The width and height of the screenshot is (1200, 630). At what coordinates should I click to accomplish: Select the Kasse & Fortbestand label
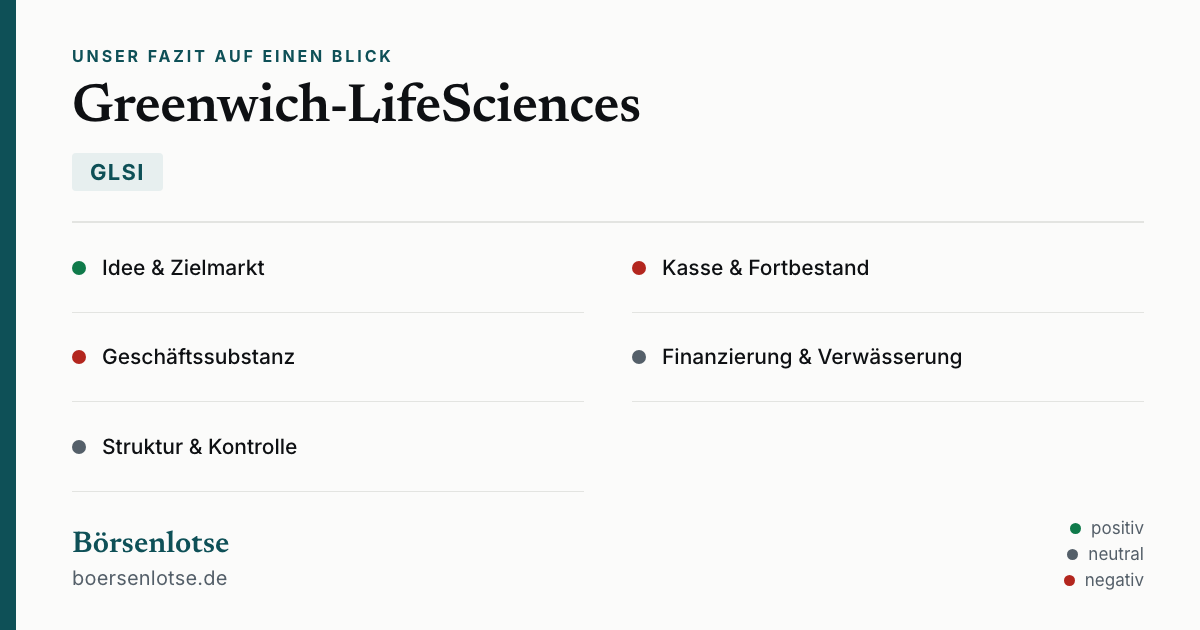[x=765, y=268]
